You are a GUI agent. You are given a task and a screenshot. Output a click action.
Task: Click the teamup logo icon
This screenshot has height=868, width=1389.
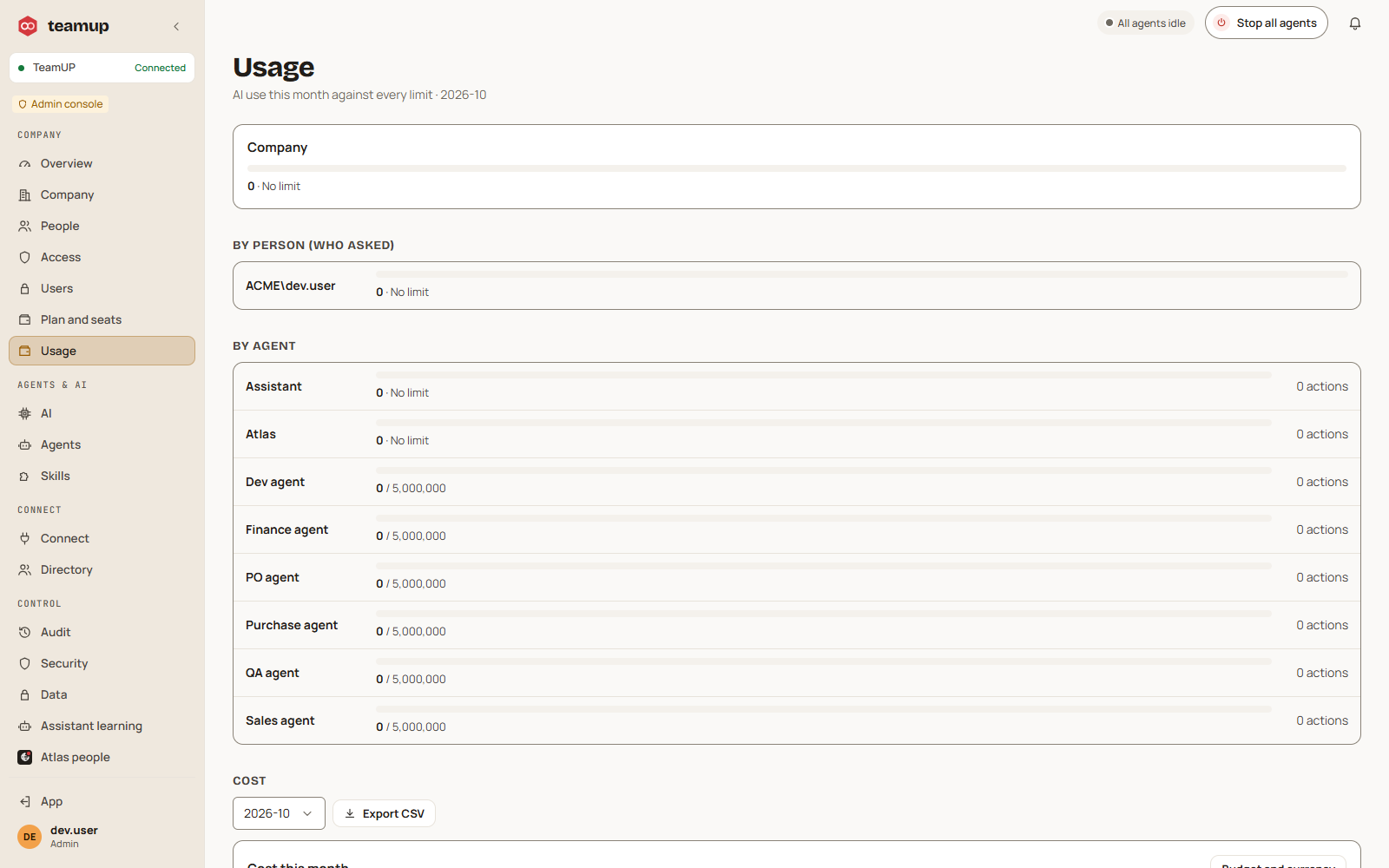pyautogui.click(x=28, y=26)
